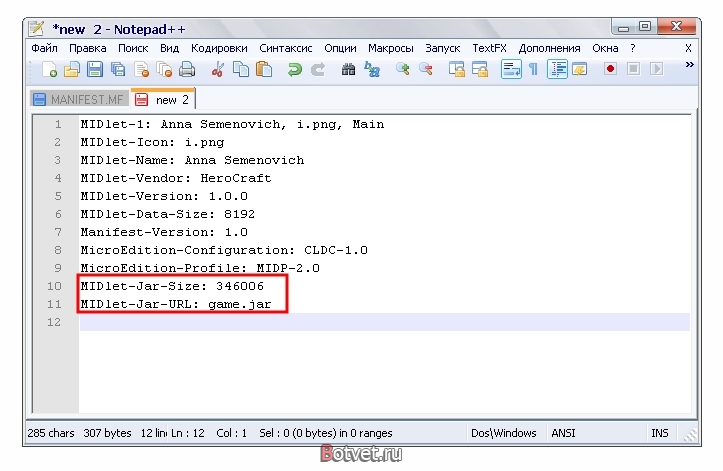Click the line MIDlet-Jar-URL: game.jar
Viewport: 723px width, 471px height.
coord(176,304)
